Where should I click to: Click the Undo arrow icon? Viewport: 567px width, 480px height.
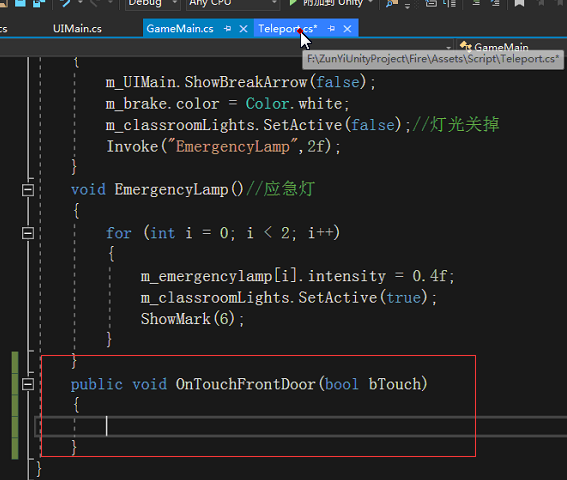point(66,3)
